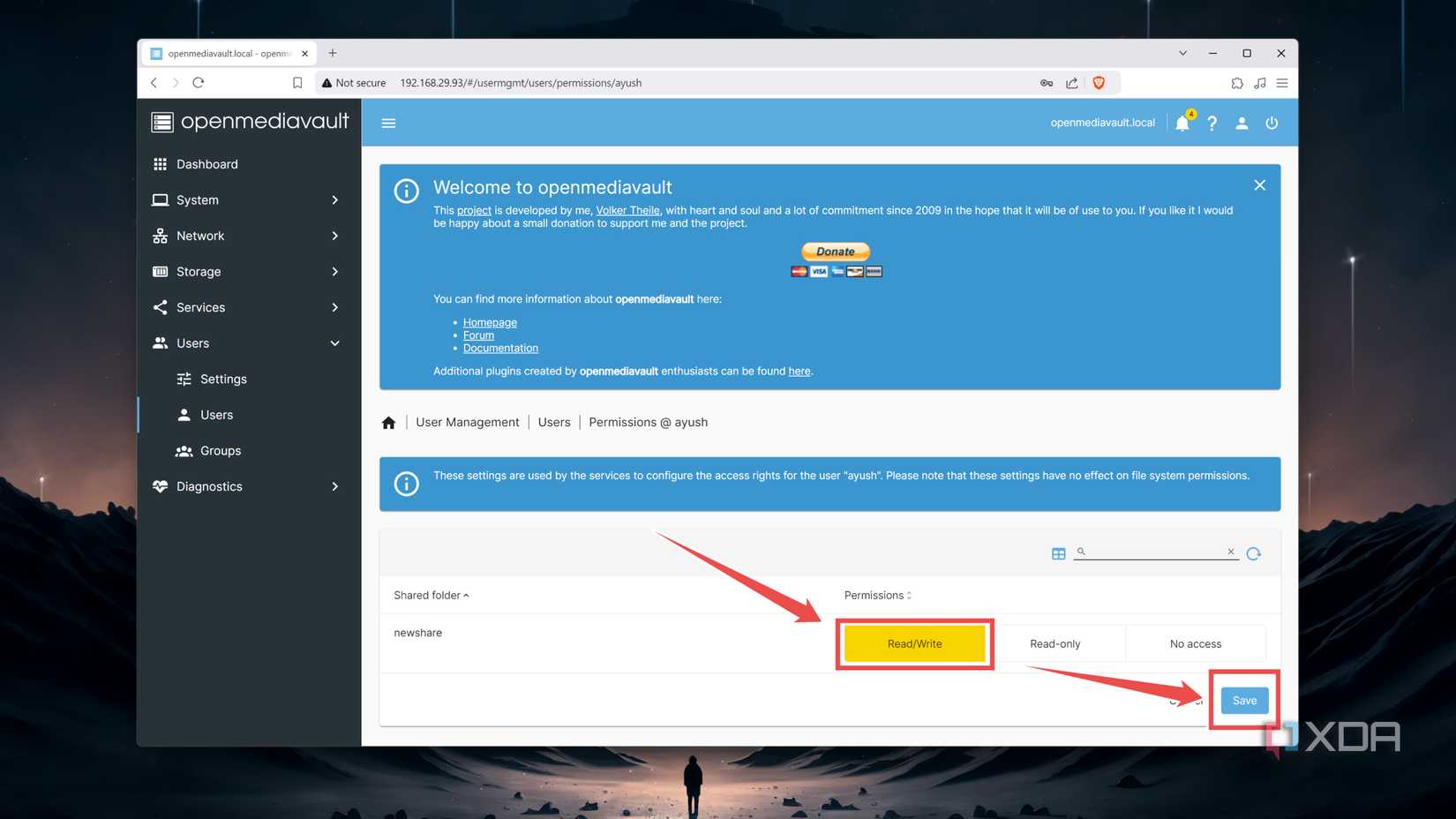
Task: Reload the browser page
Action: (x=199, y=83)
